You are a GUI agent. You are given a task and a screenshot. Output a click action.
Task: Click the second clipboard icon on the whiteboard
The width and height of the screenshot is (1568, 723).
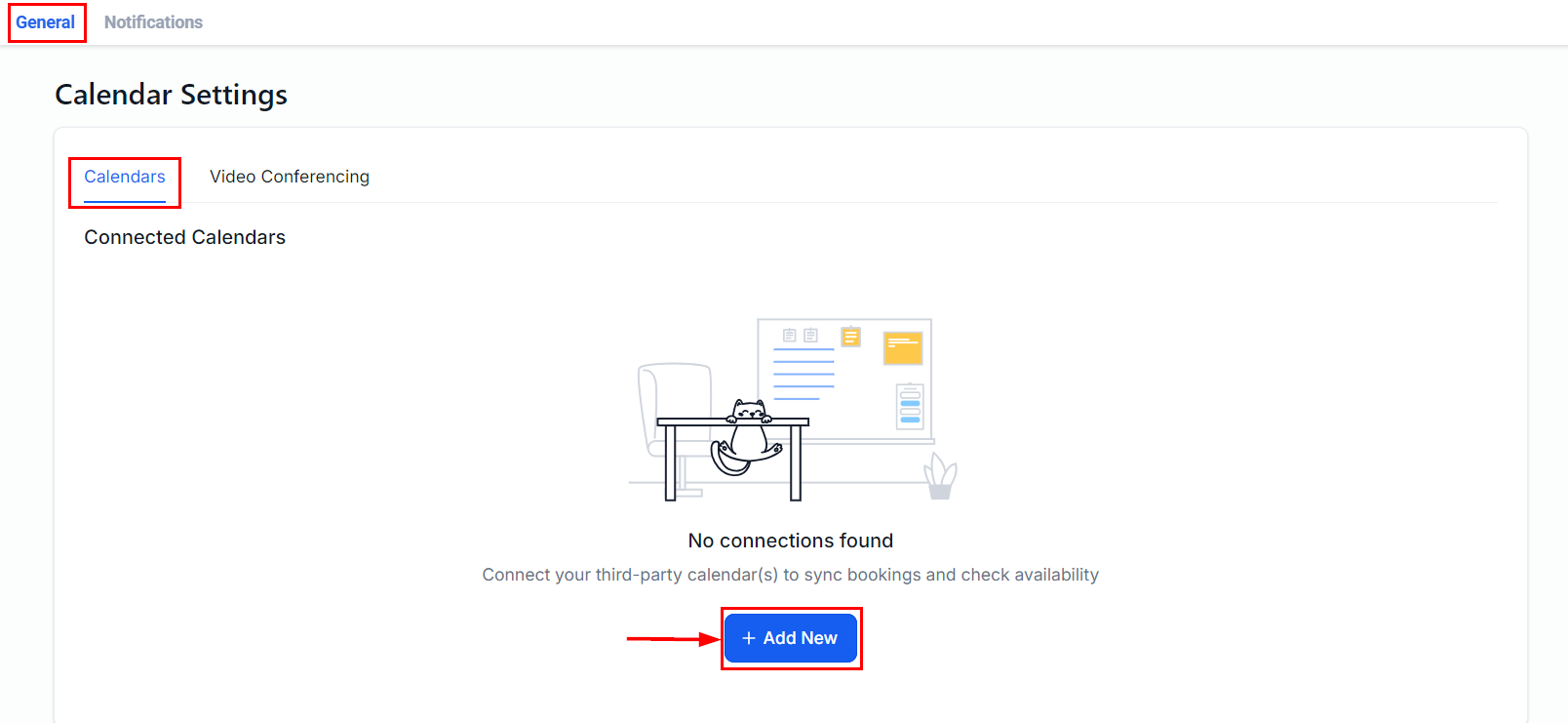point(810,336)
